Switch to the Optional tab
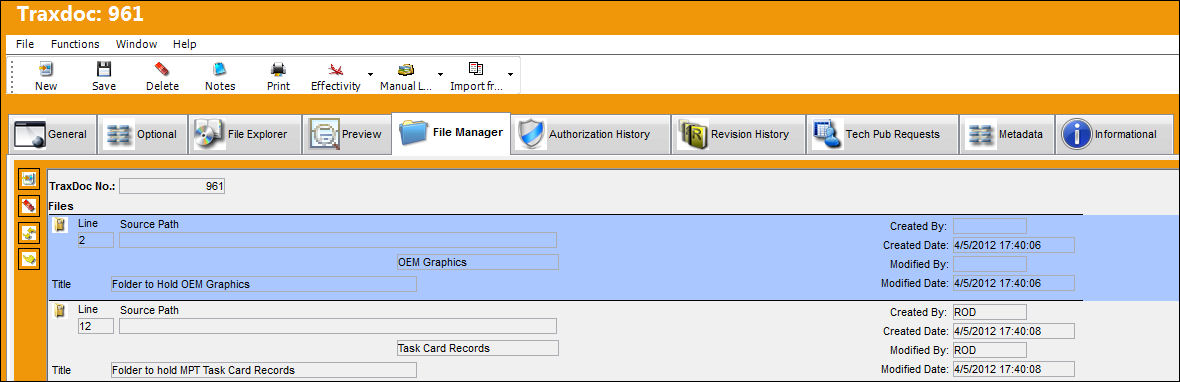Screen dimensions: 1180x382 (142, 135)
